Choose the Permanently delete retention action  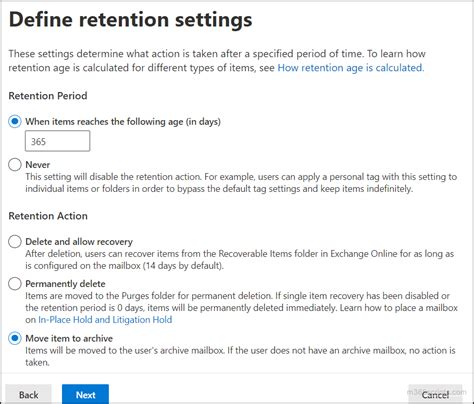(15, 284)
